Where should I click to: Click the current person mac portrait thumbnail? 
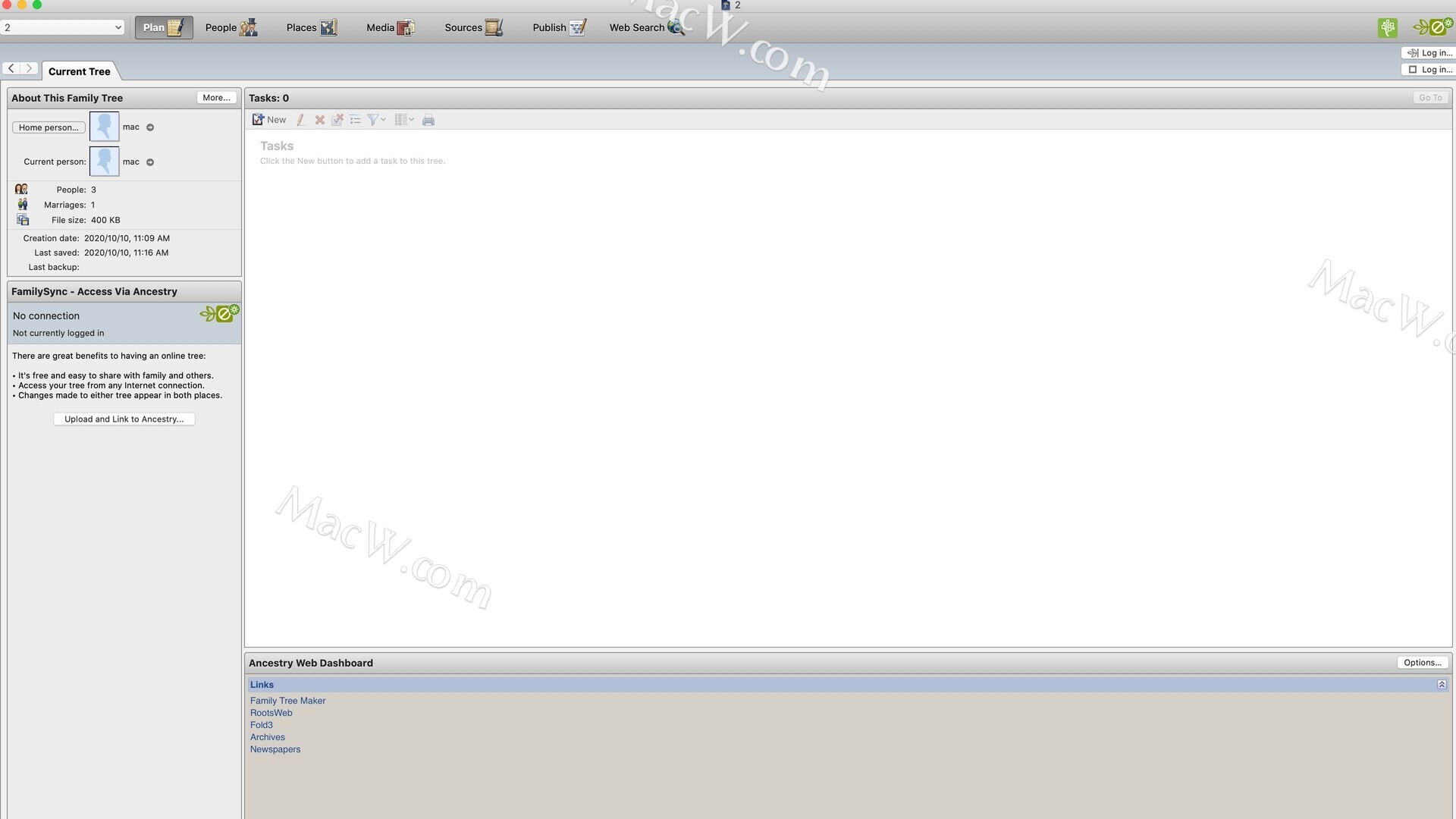pos(105,162)
